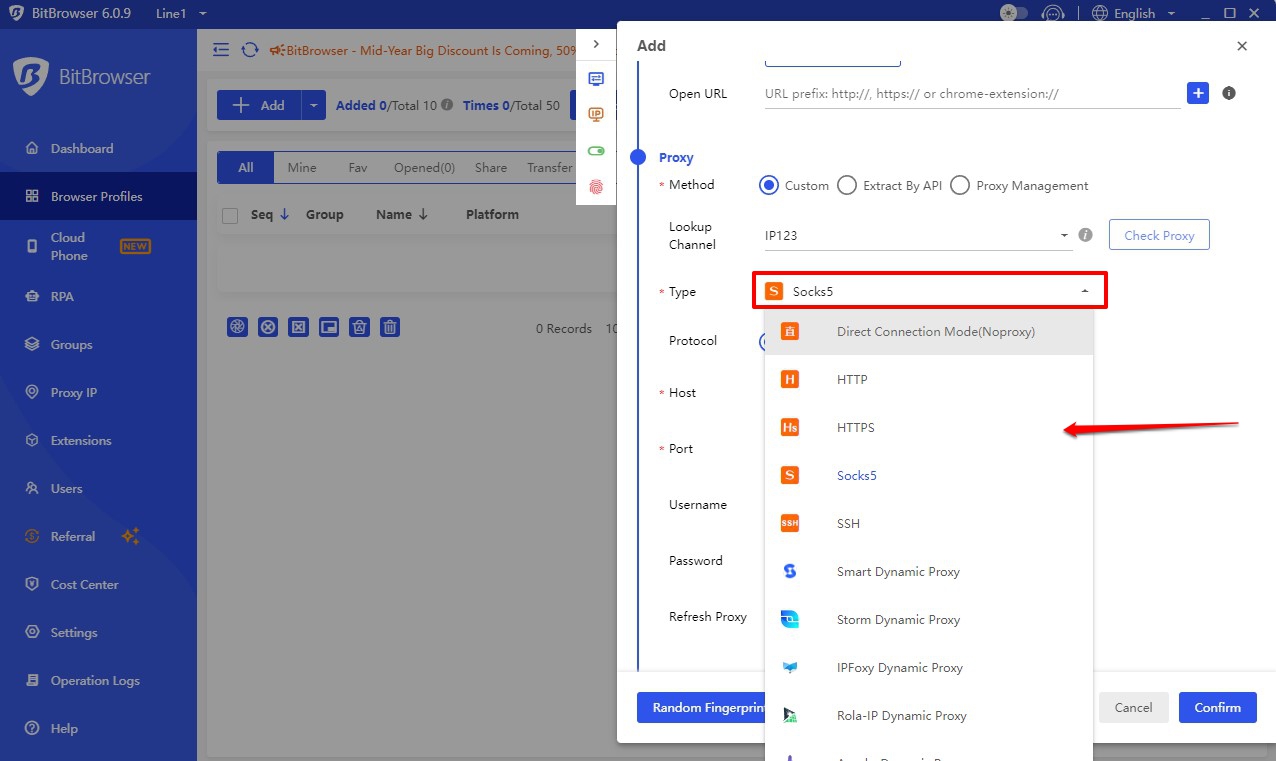This screenshot has height=761, width=1276.
Task: Open the English language dropdown
Action: click(1132, 13)
